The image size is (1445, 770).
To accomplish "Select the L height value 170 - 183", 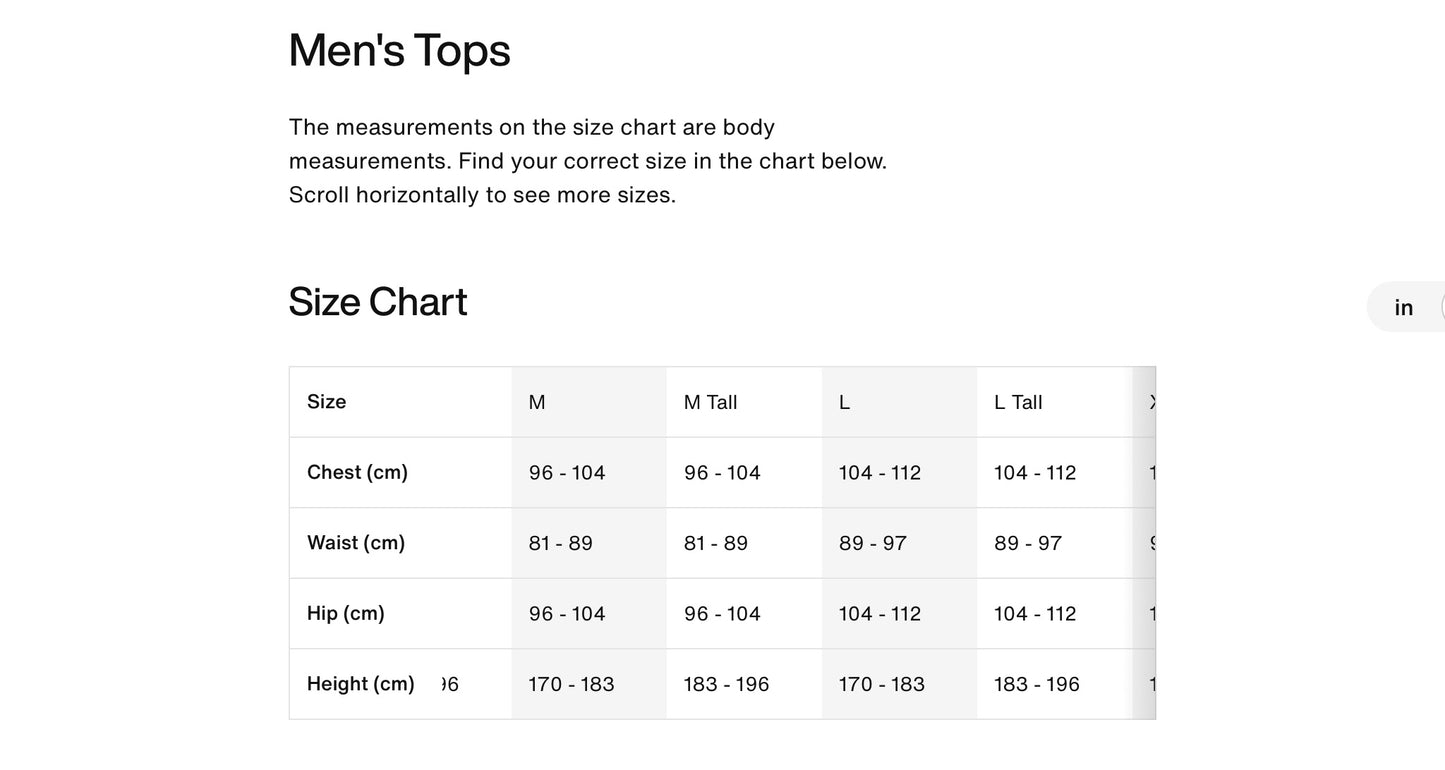I will (882, 684).
